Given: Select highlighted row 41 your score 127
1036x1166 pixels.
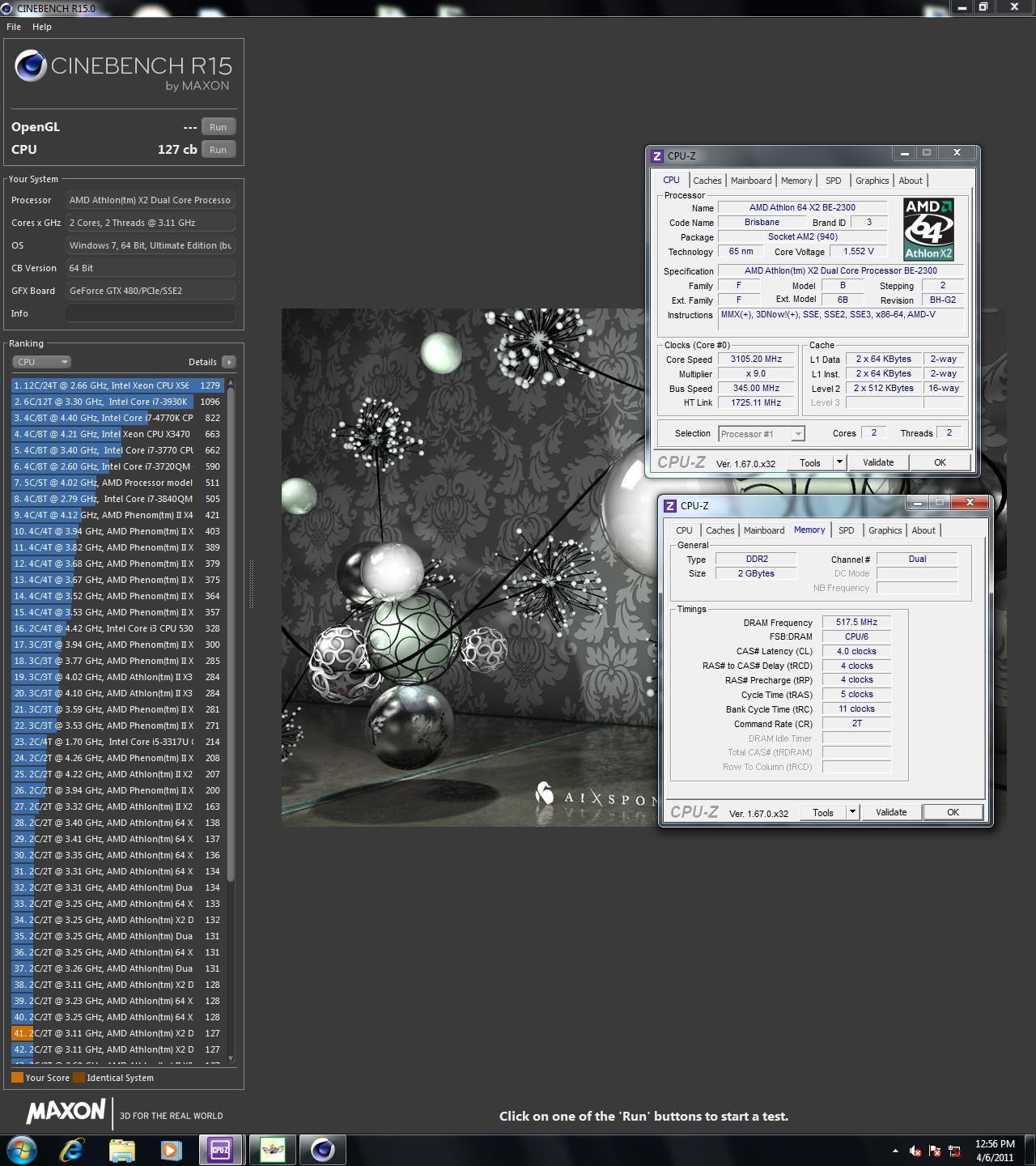Looking at the screenshot, I should pos(117,1033).
